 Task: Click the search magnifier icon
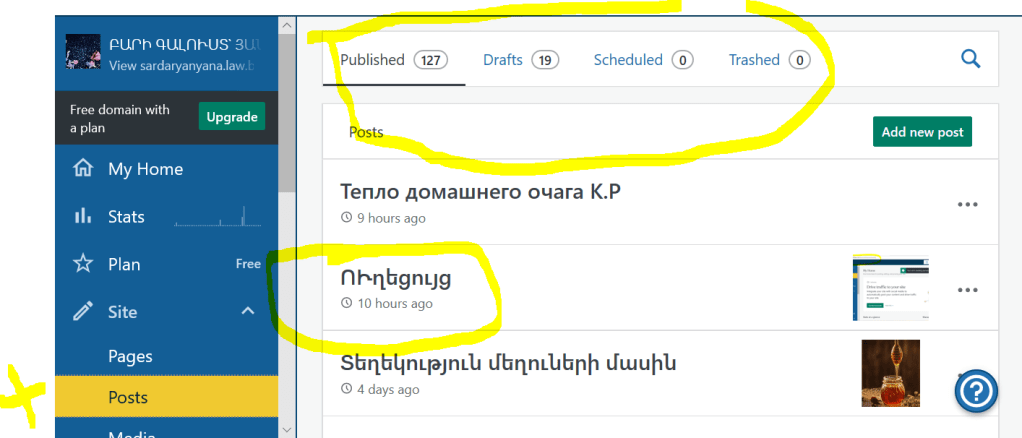pos(970,59)
